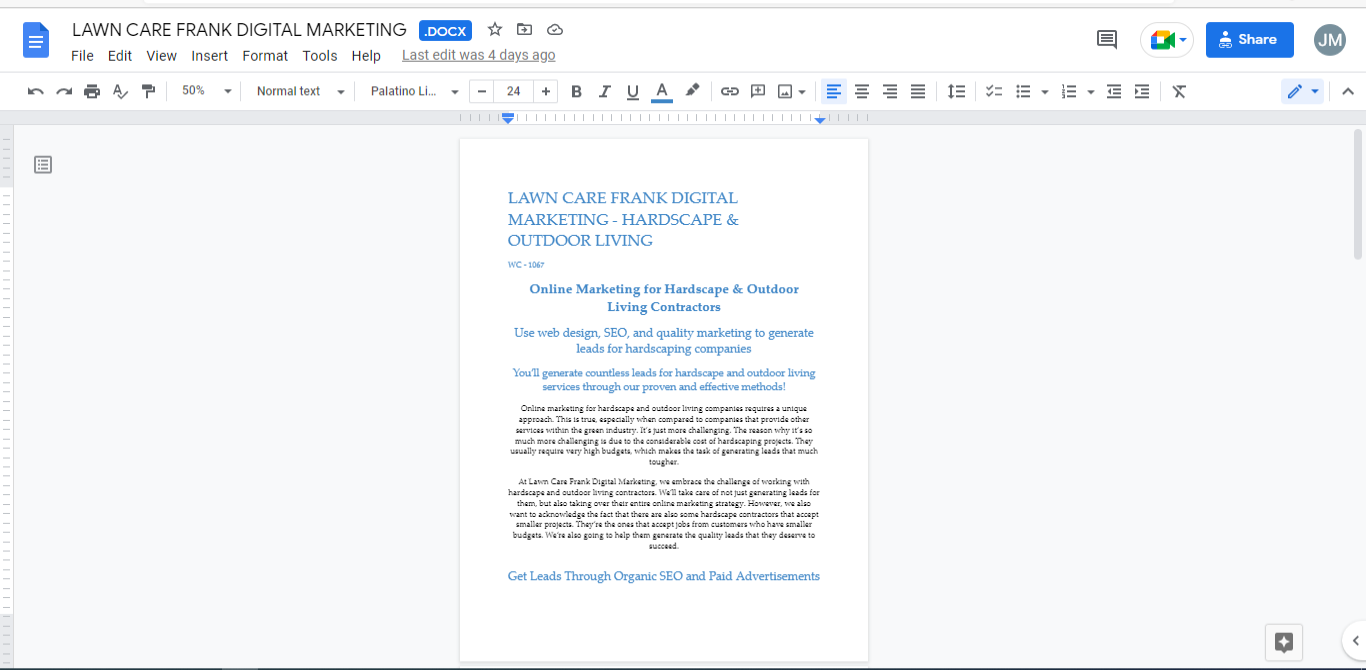Click the font size input field
This screenshot has height=670, width=1366.
point(513,91)
